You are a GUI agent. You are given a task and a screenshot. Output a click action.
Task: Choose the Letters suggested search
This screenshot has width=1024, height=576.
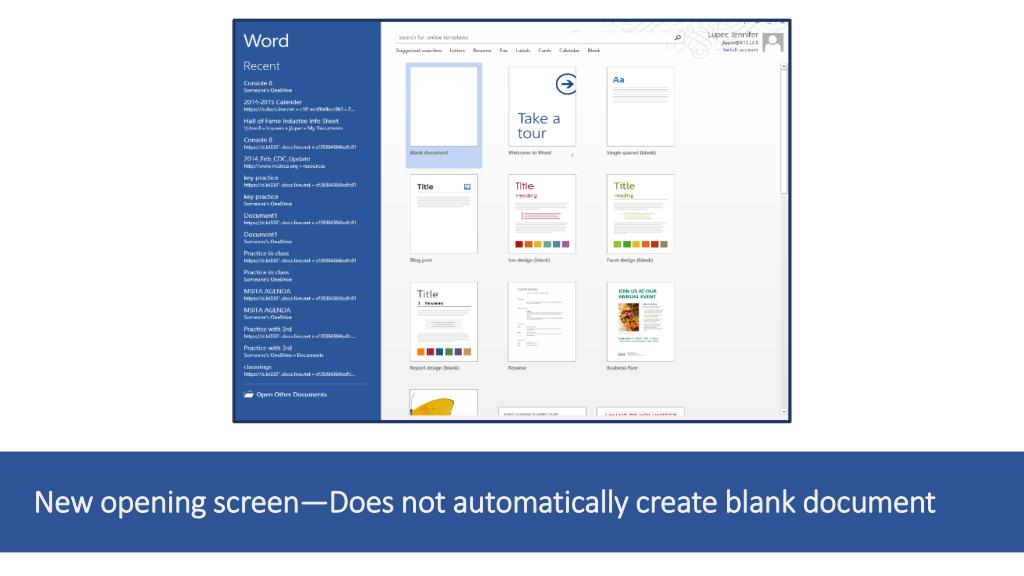click(x=457, y=50)
